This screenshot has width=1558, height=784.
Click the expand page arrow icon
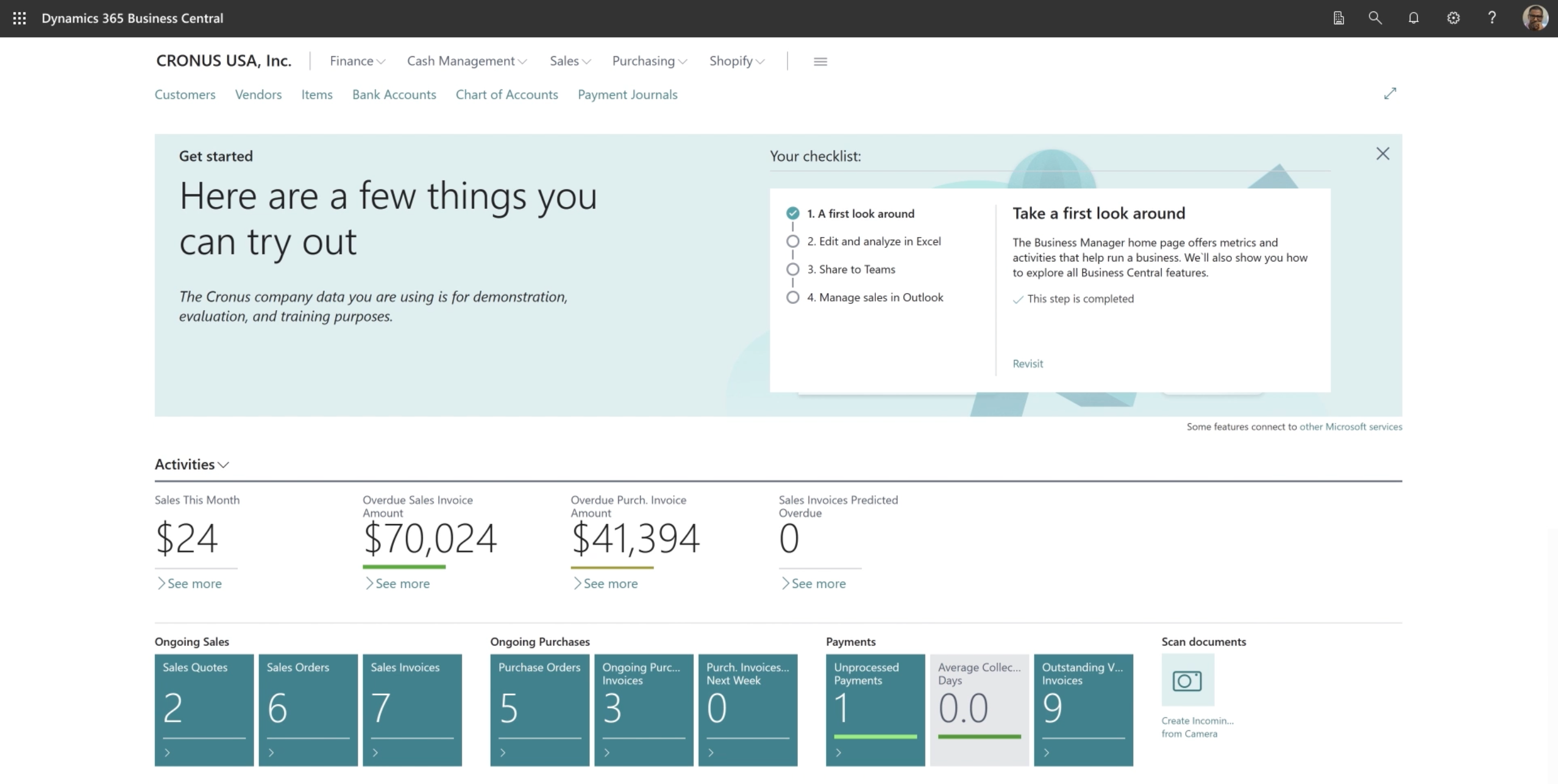[1390, 94]
